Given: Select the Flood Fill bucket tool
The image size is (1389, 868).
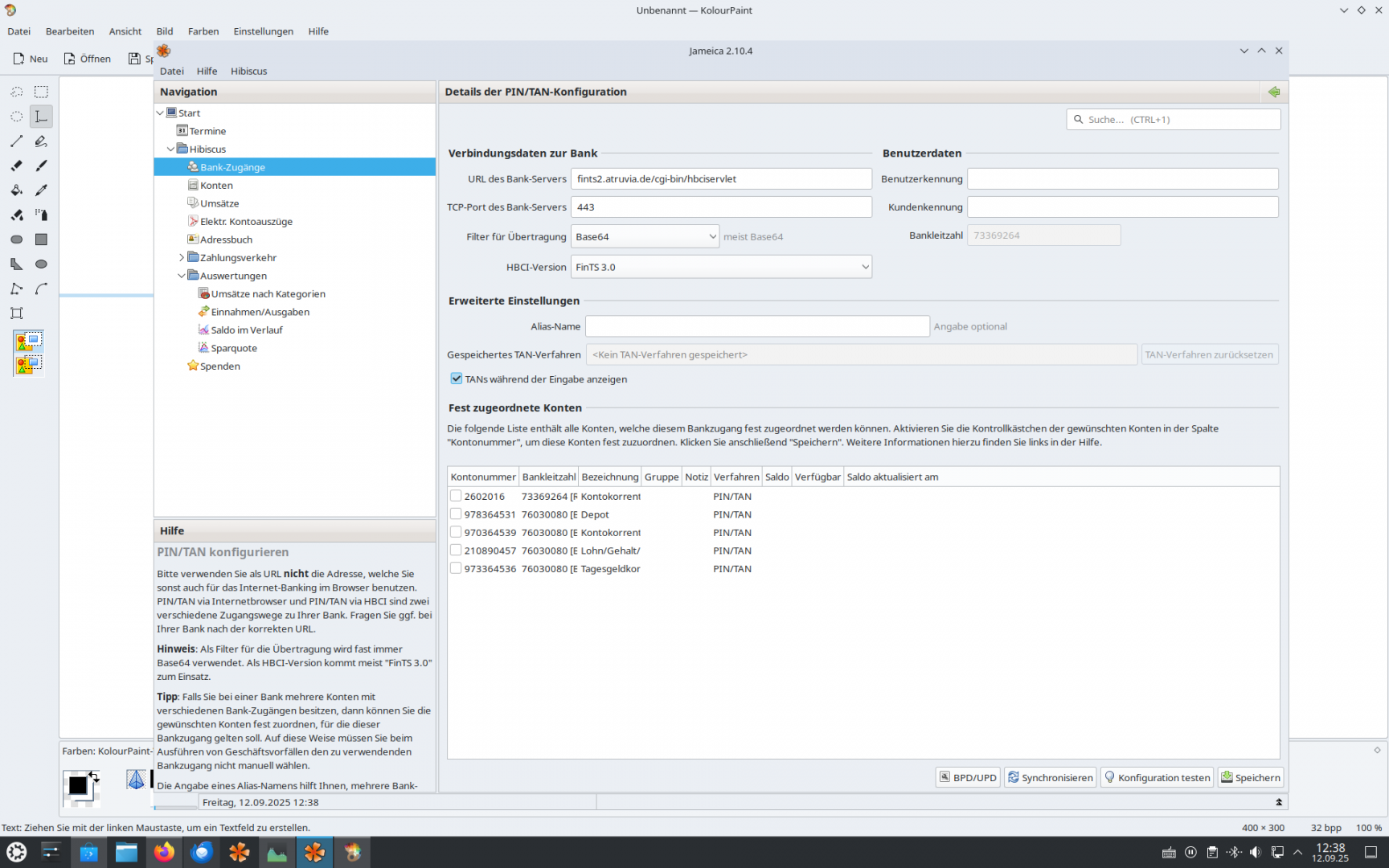Looking at the screenshot, I should (16, 190).
